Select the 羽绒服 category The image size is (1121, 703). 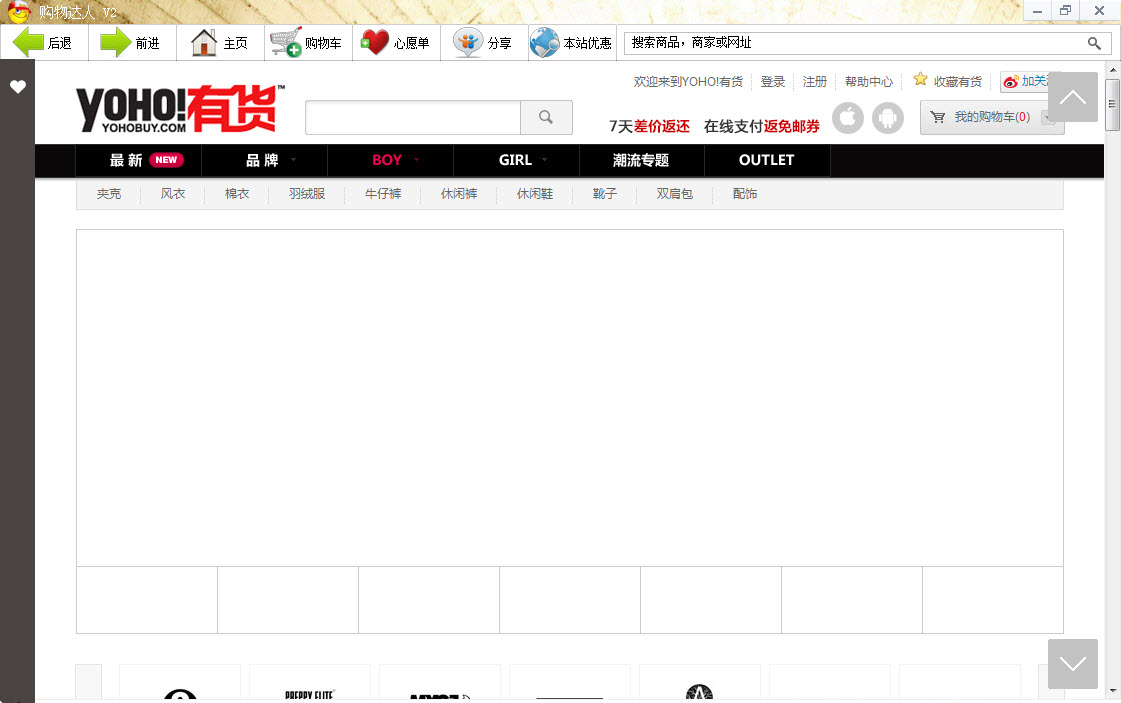pyautogui.click(x=307, y=194)
